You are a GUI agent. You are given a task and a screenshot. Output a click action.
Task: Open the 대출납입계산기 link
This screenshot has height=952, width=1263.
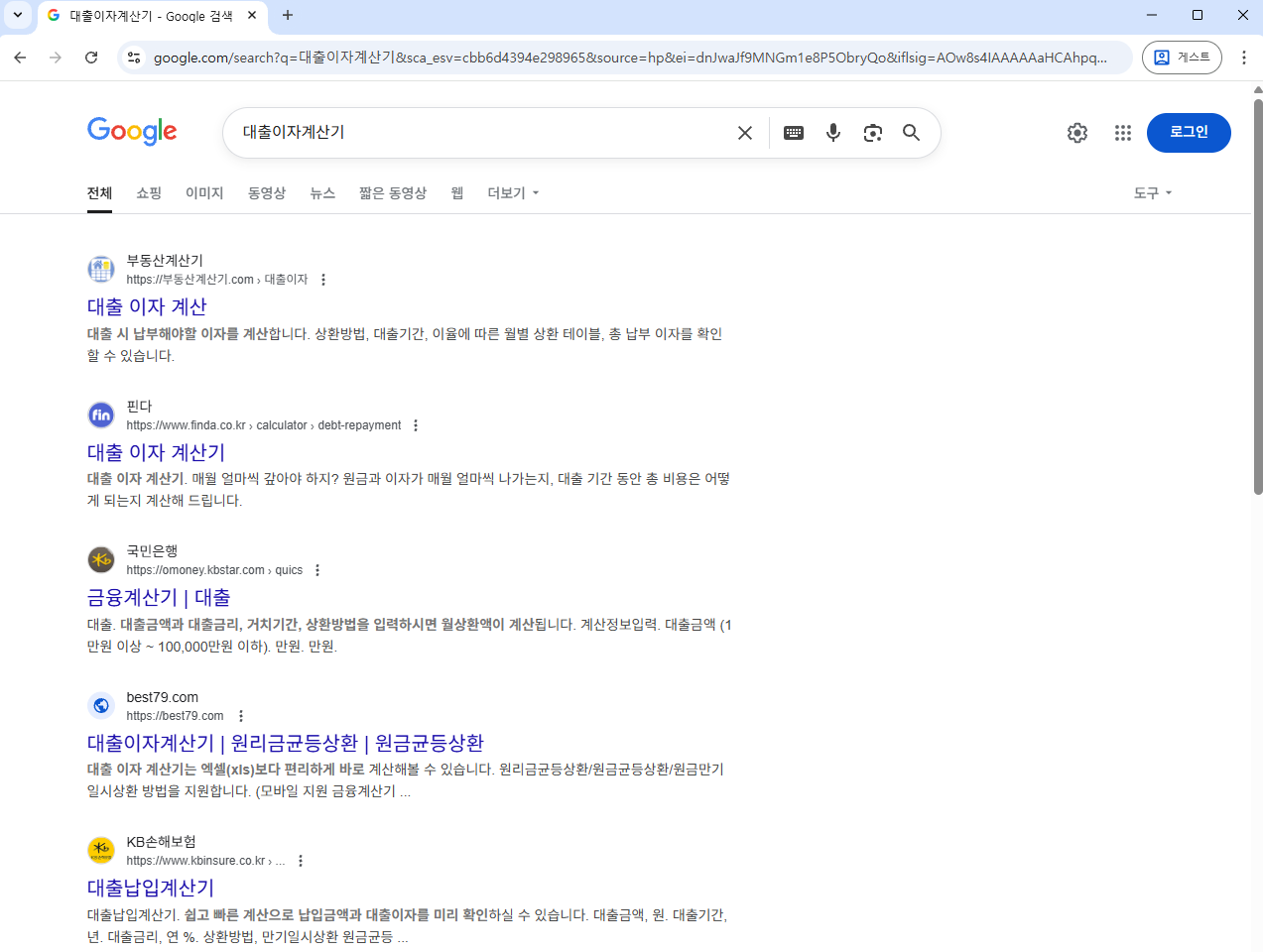click(151, 889)
